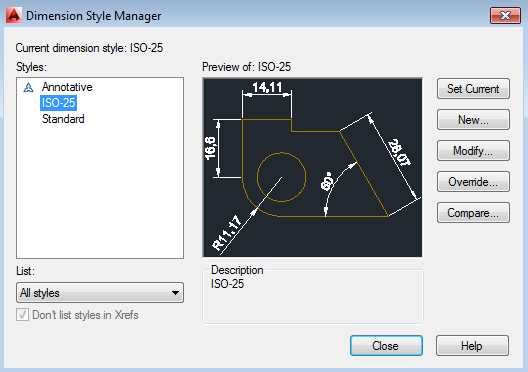
Task: Open Help for Dimension Style Manager
Action: pos(472,345)
